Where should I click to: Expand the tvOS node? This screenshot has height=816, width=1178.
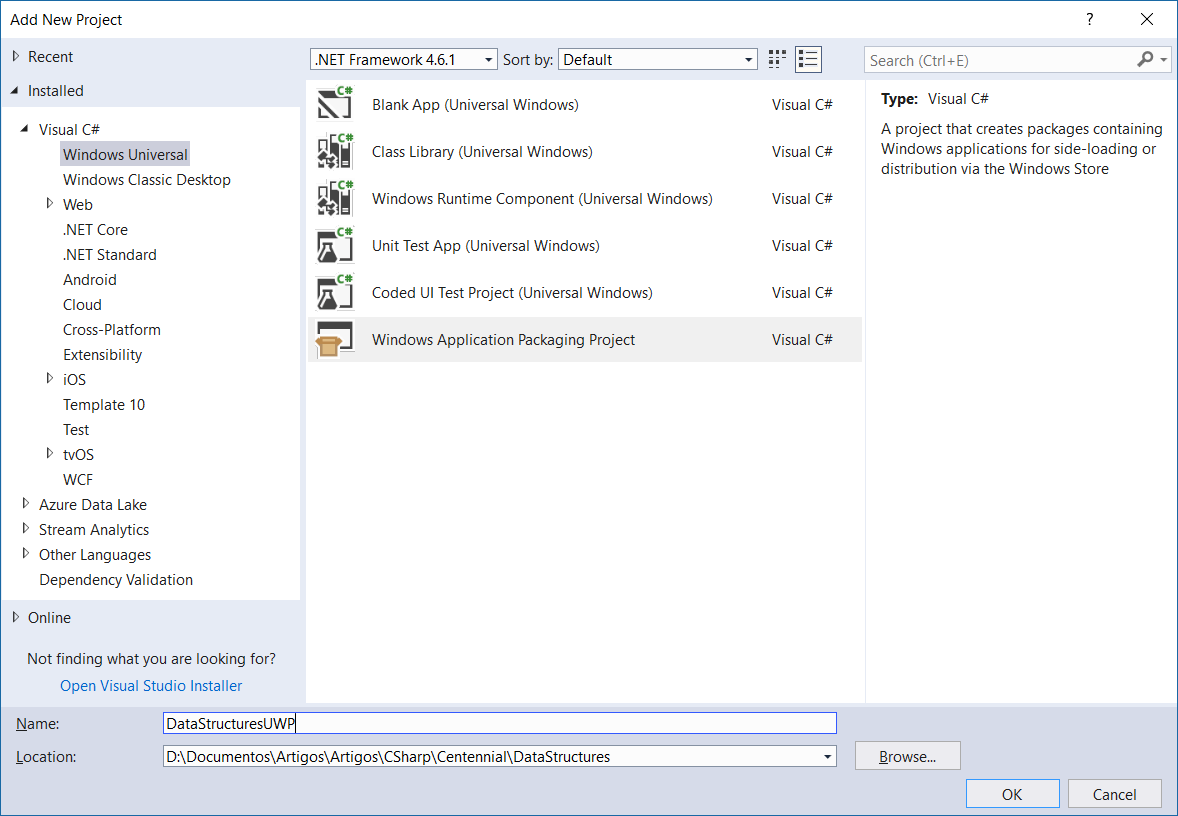tap(50, 454)
